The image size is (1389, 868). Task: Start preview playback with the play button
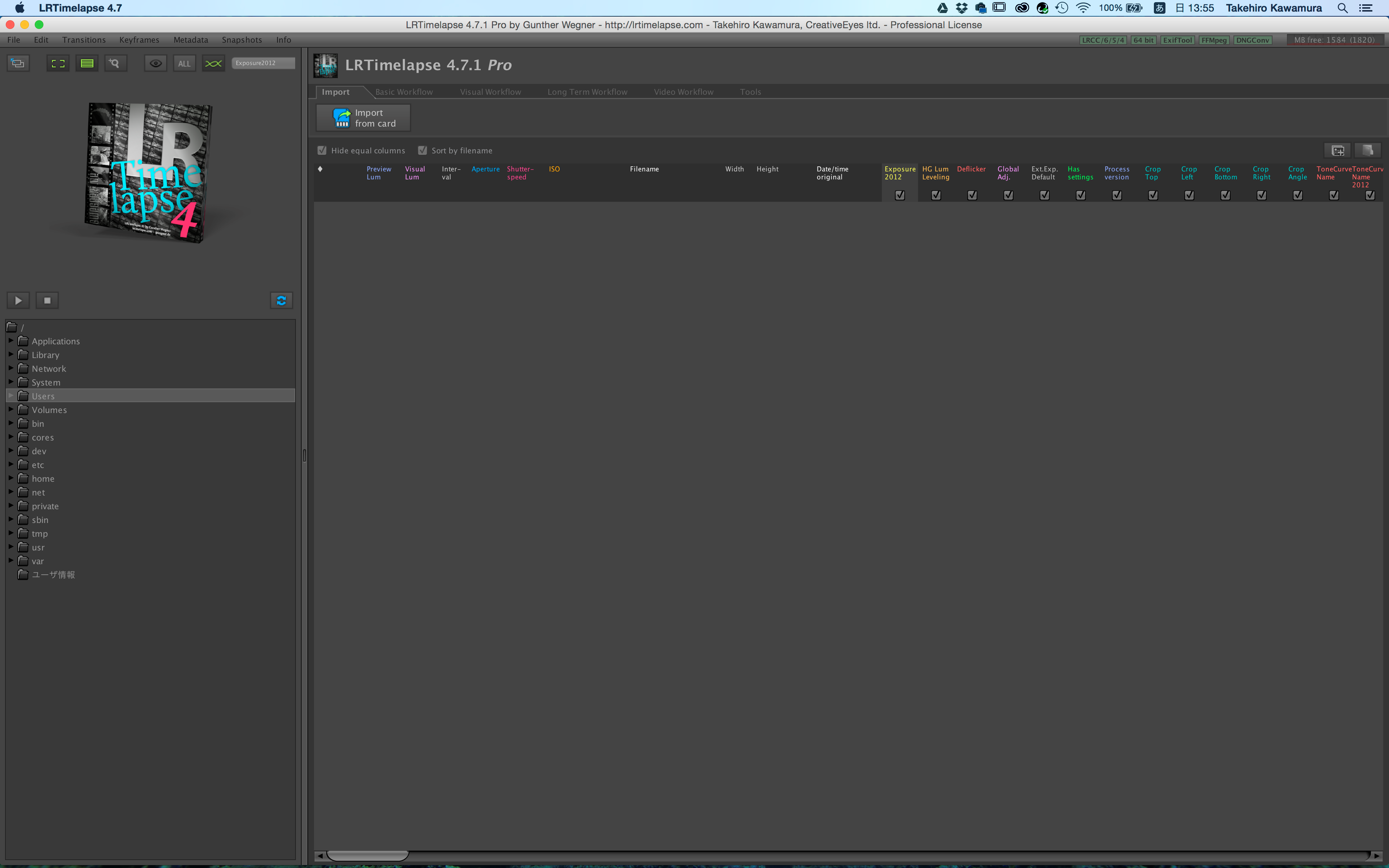click(18, 300)
